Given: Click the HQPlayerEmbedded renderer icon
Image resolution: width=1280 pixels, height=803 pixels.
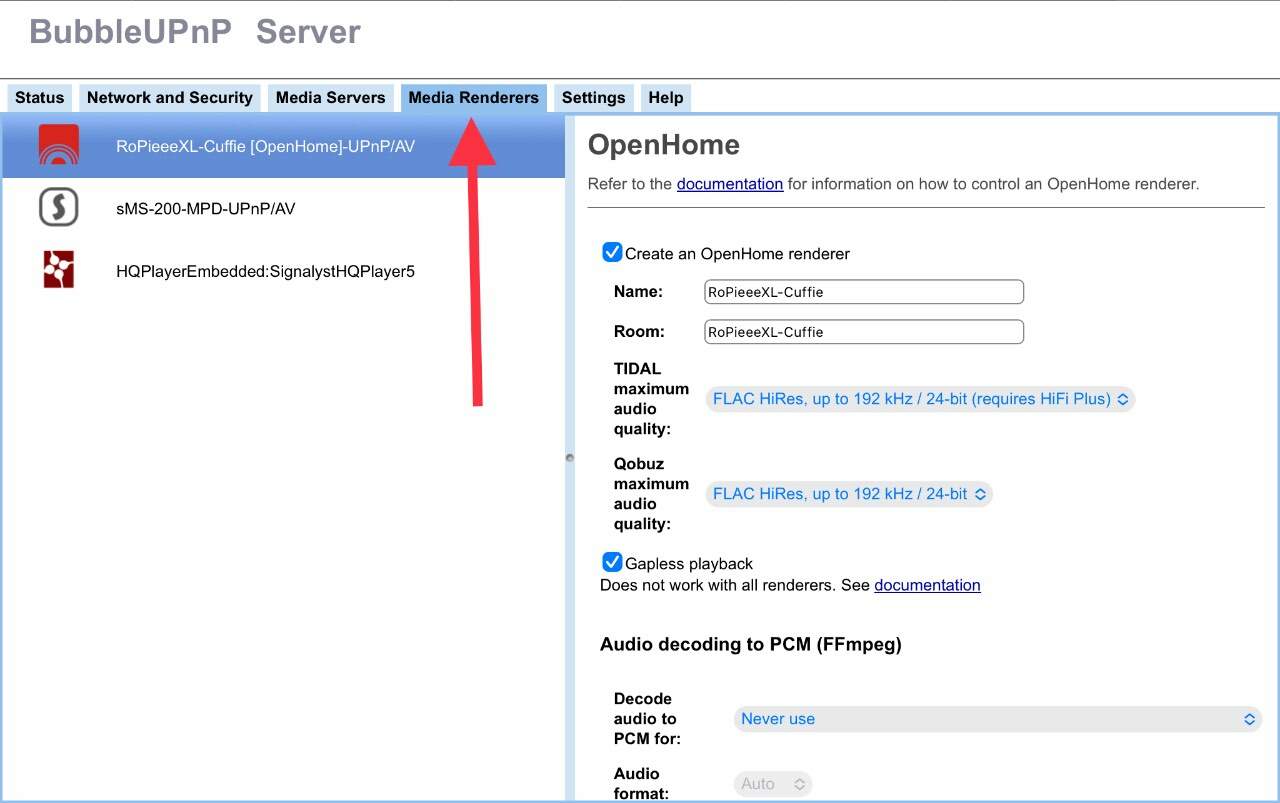Looking at the screenshot, I should point(58,270).
